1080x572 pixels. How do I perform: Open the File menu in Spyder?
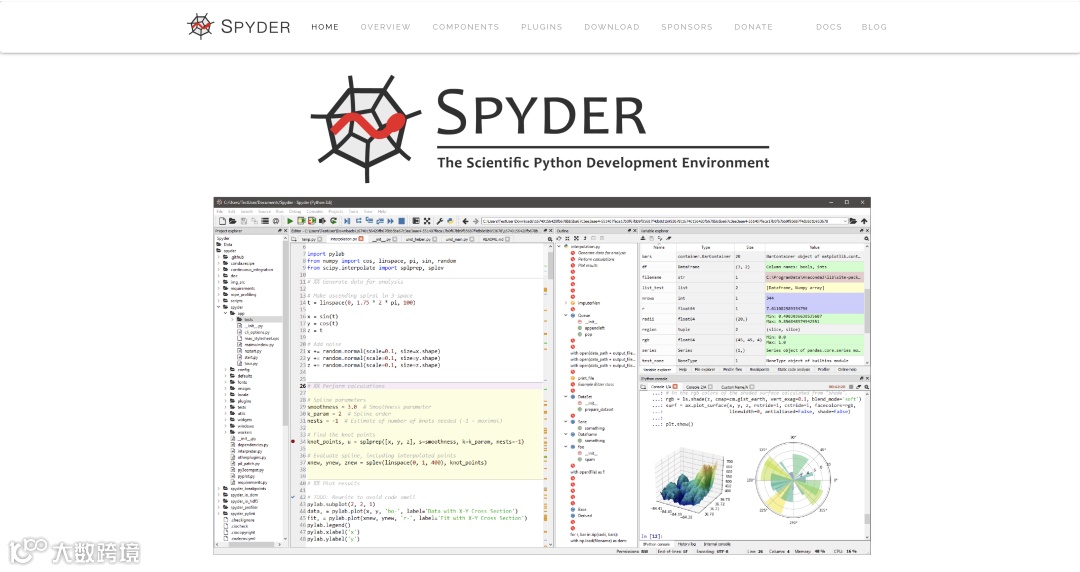tap(220, 212)
